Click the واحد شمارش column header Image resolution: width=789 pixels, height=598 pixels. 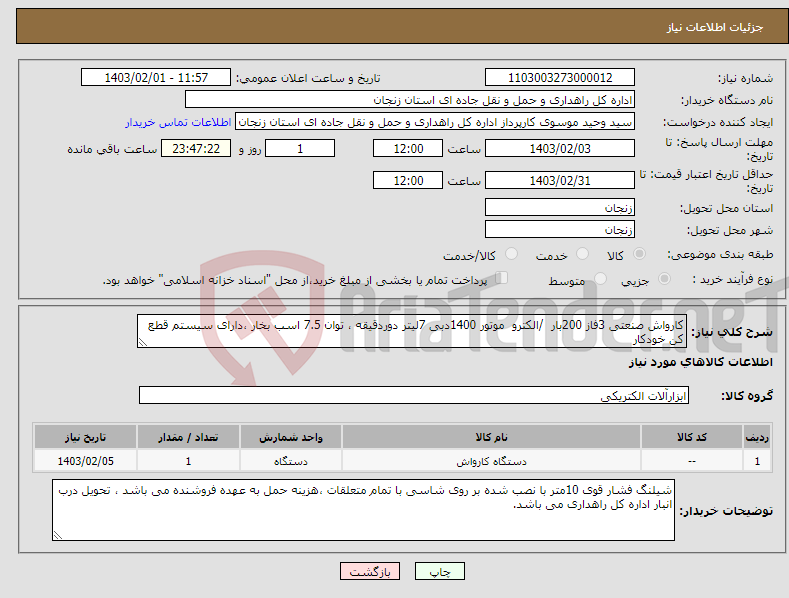tap(291, 437)
